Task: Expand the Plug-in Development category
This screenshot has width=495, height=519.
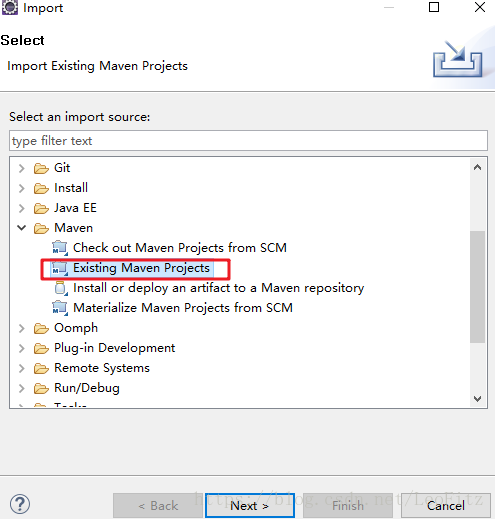Action: [x=22, y=348]
